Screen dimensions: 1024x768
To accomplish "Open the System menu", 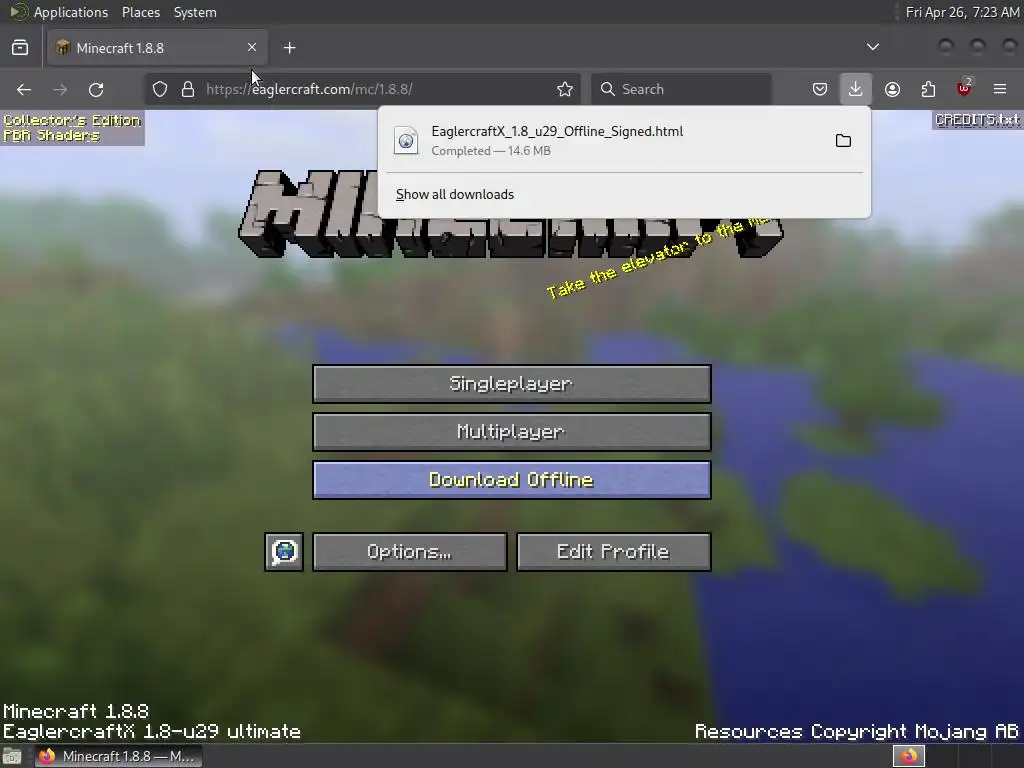I will (x=195, y=12).
